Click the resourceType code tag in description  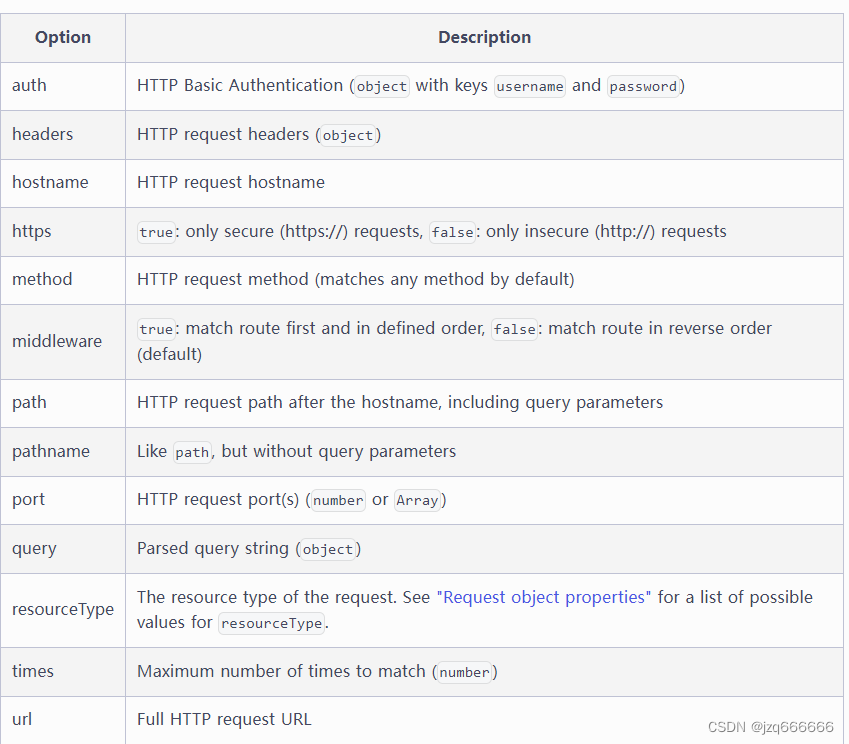(271, 623)
